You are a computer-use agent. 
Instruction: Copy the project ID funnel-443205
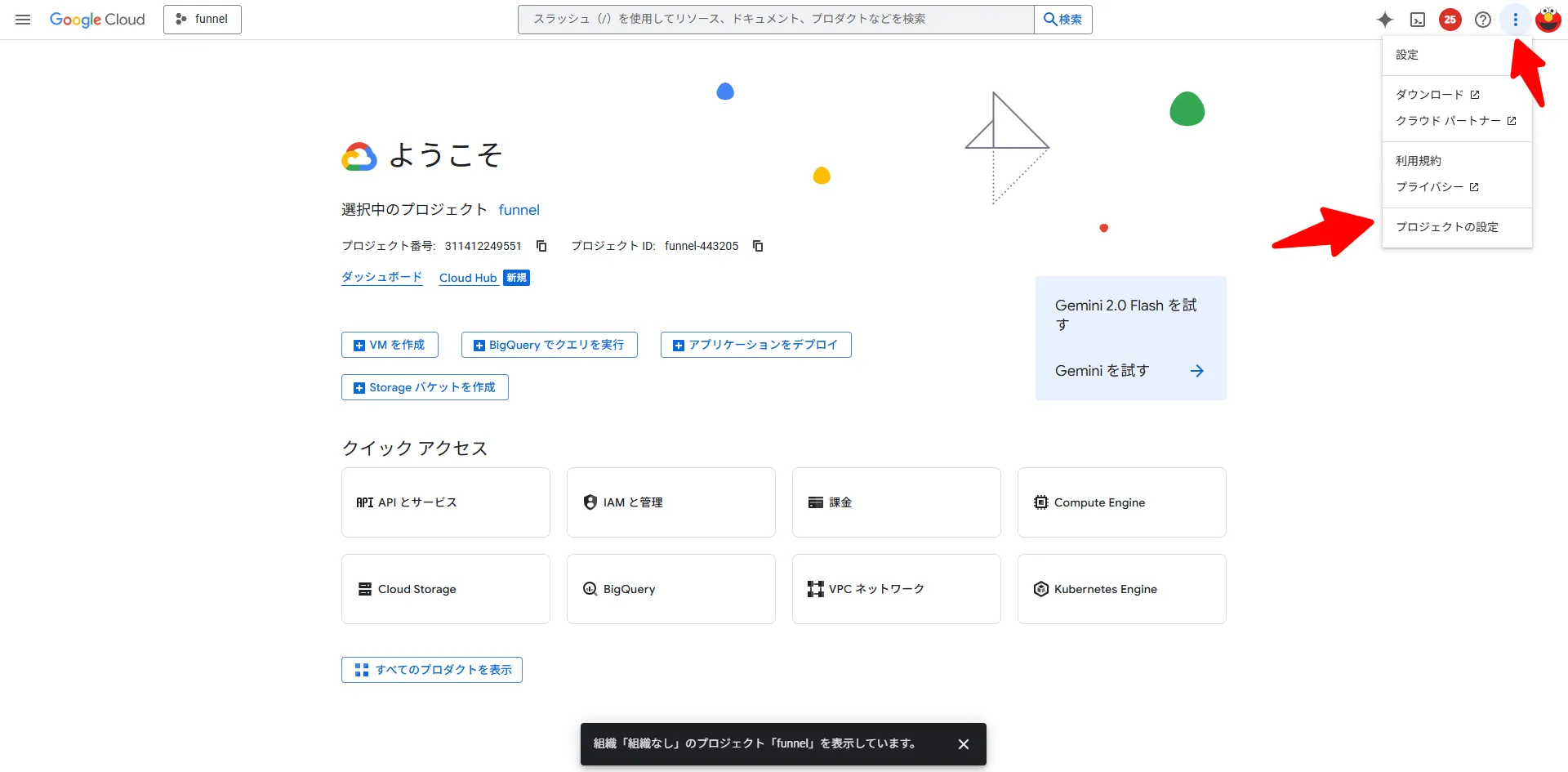click(758, 246)
